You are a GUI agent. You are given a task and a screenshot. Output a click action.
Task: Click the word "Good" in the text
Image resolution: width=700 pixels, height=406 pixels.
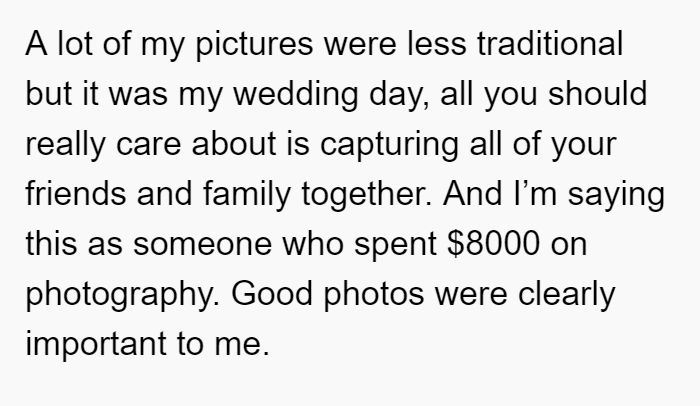[x=271, y=294]
